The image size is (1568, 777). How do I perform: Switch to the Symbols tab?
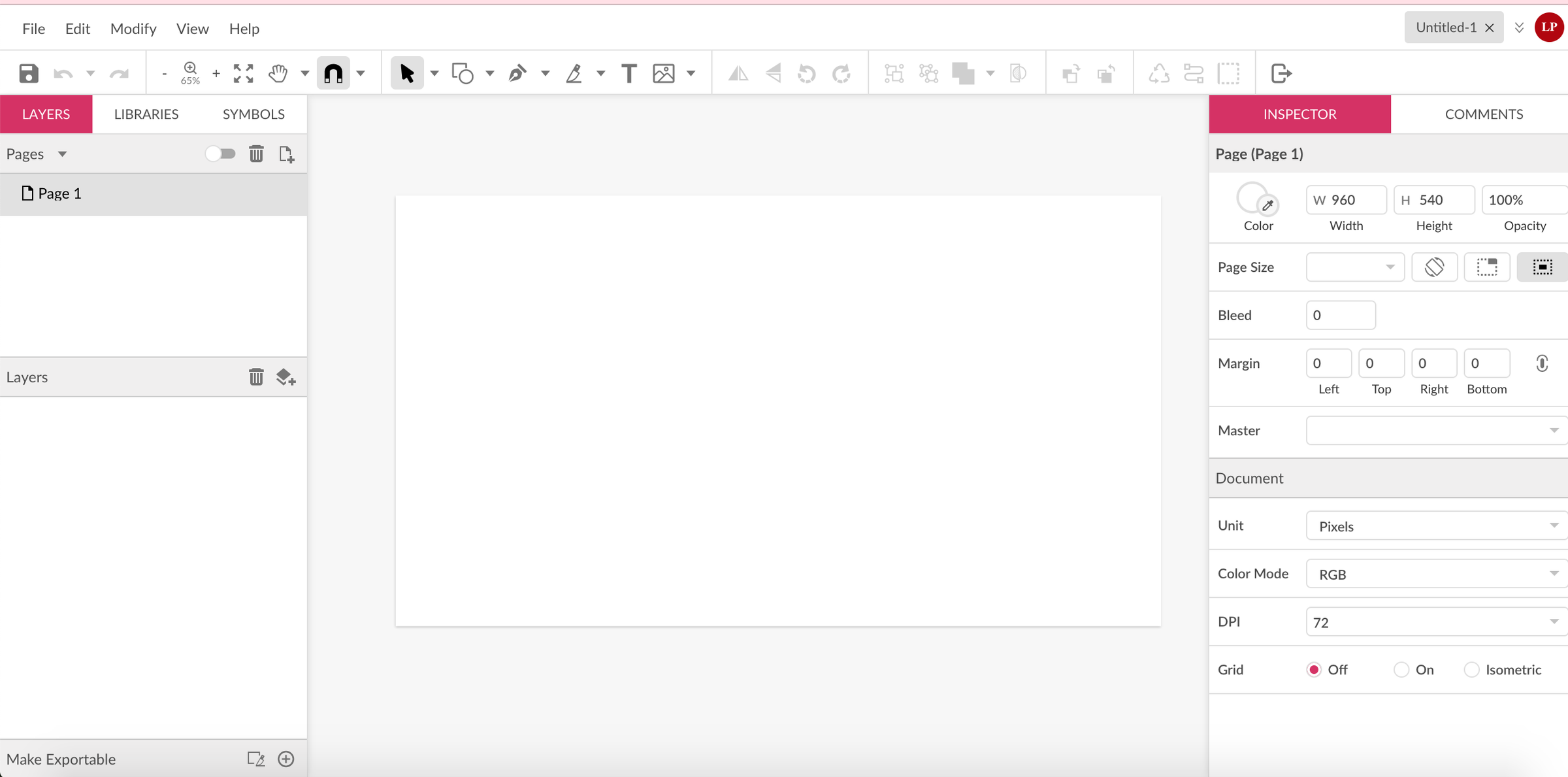(253, 114)
